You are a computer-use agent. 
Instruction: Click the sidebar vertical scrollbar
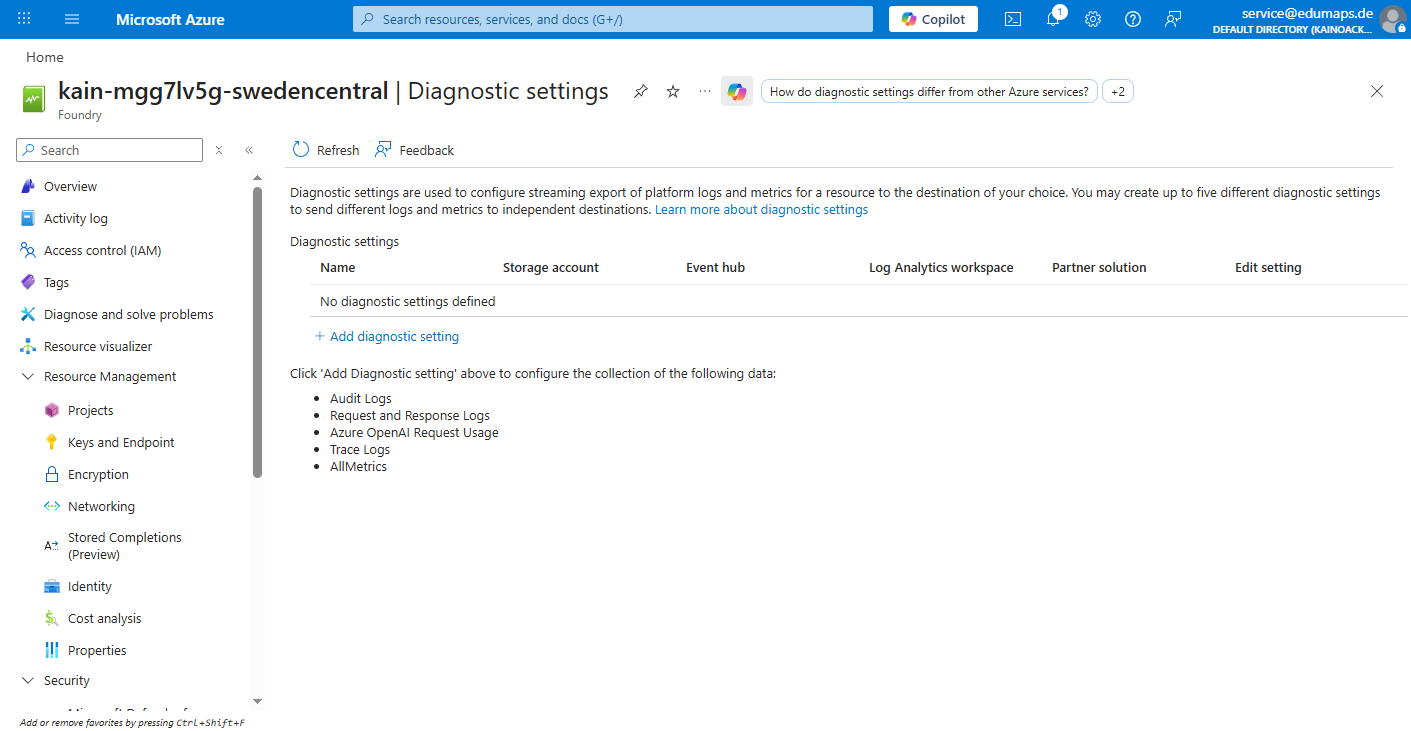[257, 333]
